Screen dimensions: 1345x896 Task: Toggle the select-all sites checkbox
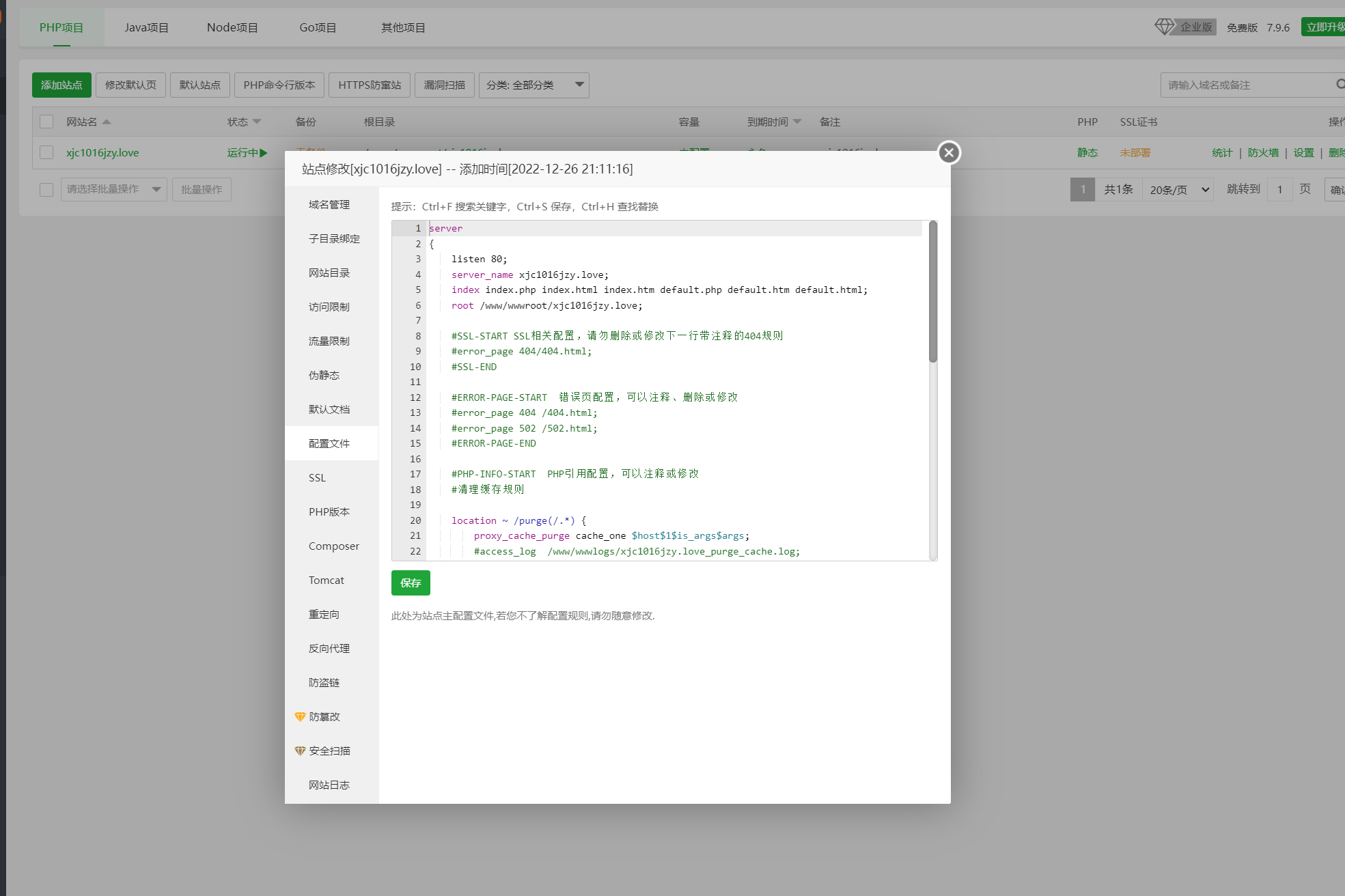click(x=46, y=122)
